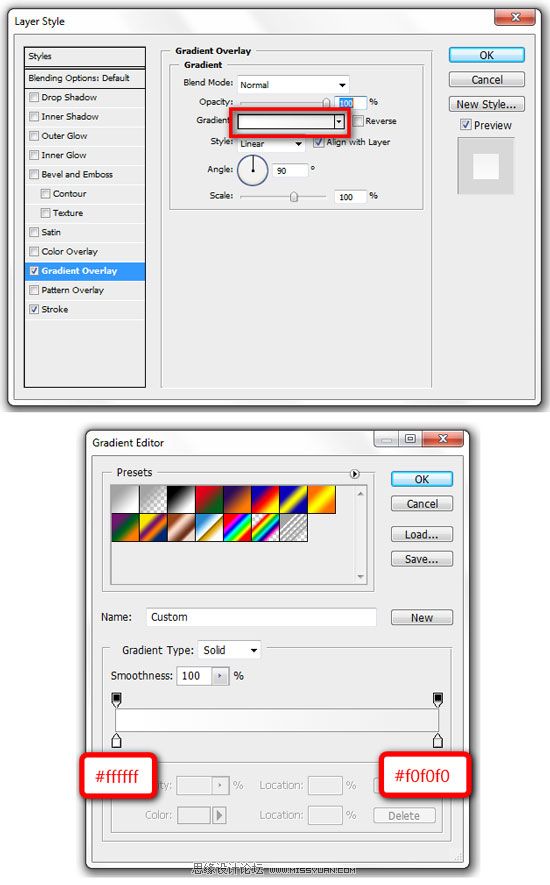Screen dimensions: 550x885
Task: Choose the Yellow, Violet, Orange, Blue preset
Action: [154, 528]
